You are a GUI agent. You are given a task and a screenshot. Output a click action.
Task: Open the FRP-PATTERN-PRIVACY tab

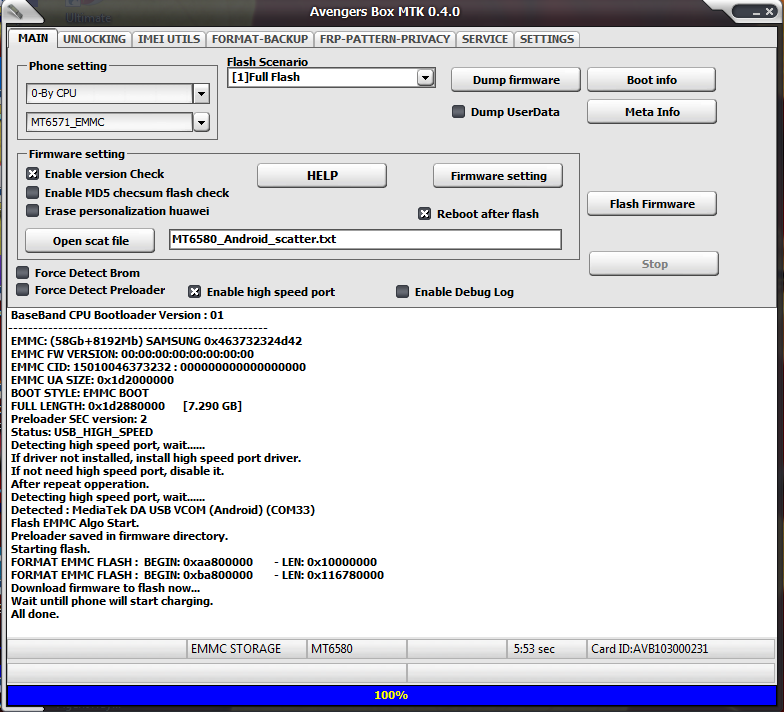click(385, 39)
